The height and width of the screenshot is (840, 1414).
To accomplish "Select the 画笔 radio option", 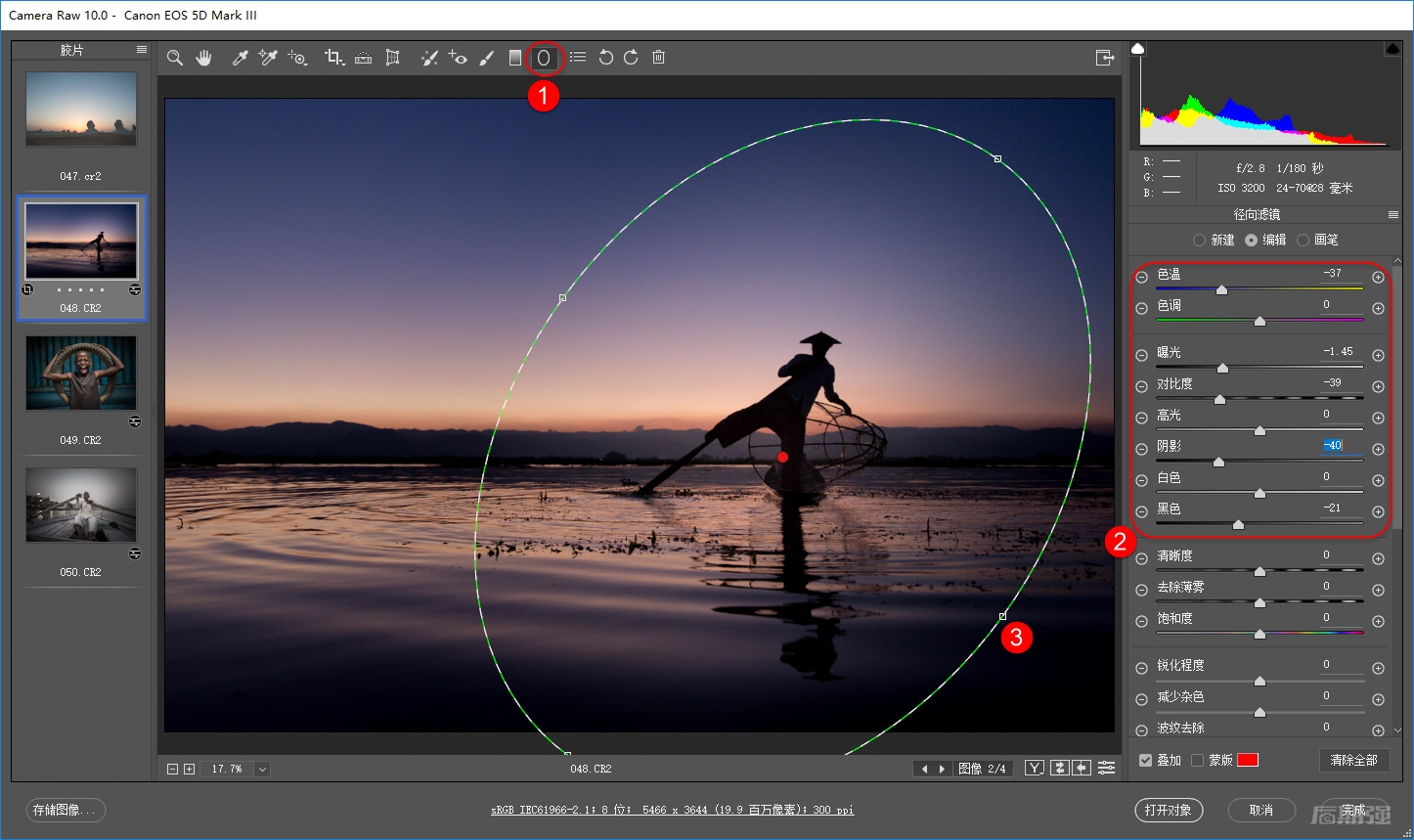I will [x=1303, y=241].
